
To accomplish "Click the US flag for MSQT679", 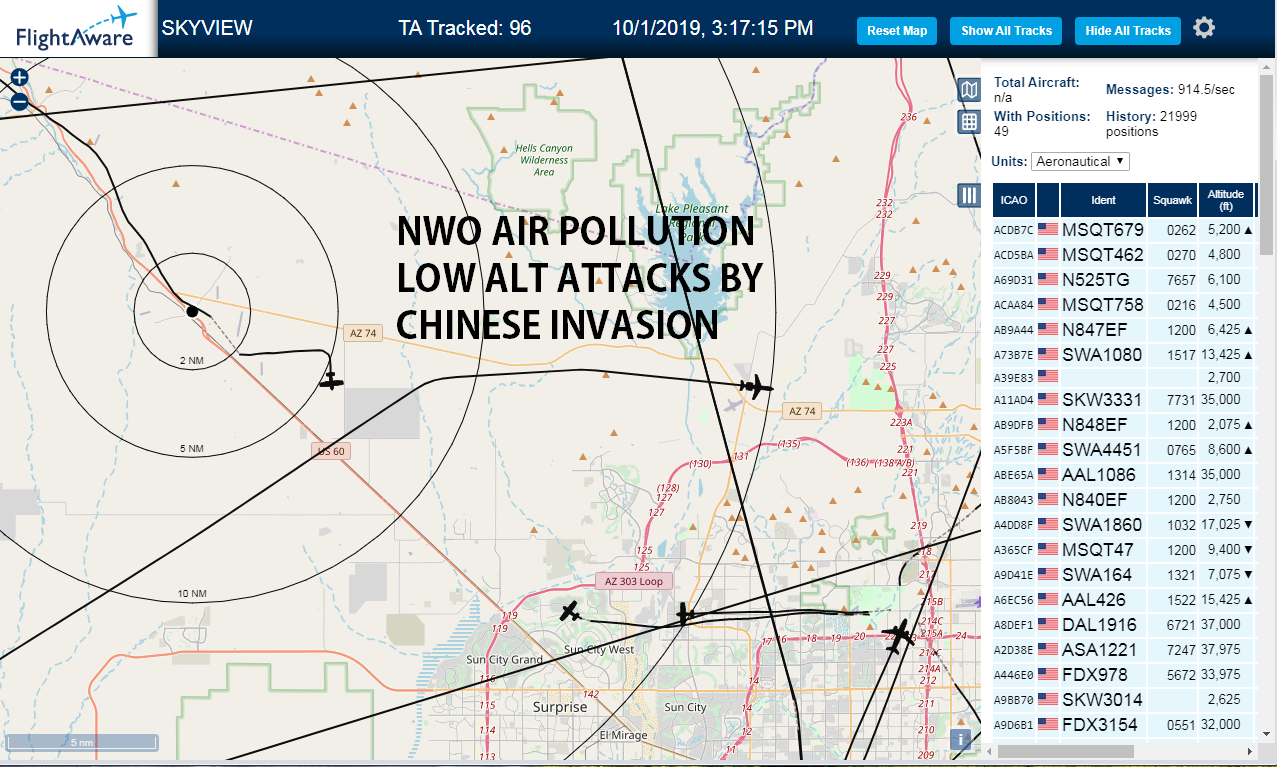I will [1048, 229].
